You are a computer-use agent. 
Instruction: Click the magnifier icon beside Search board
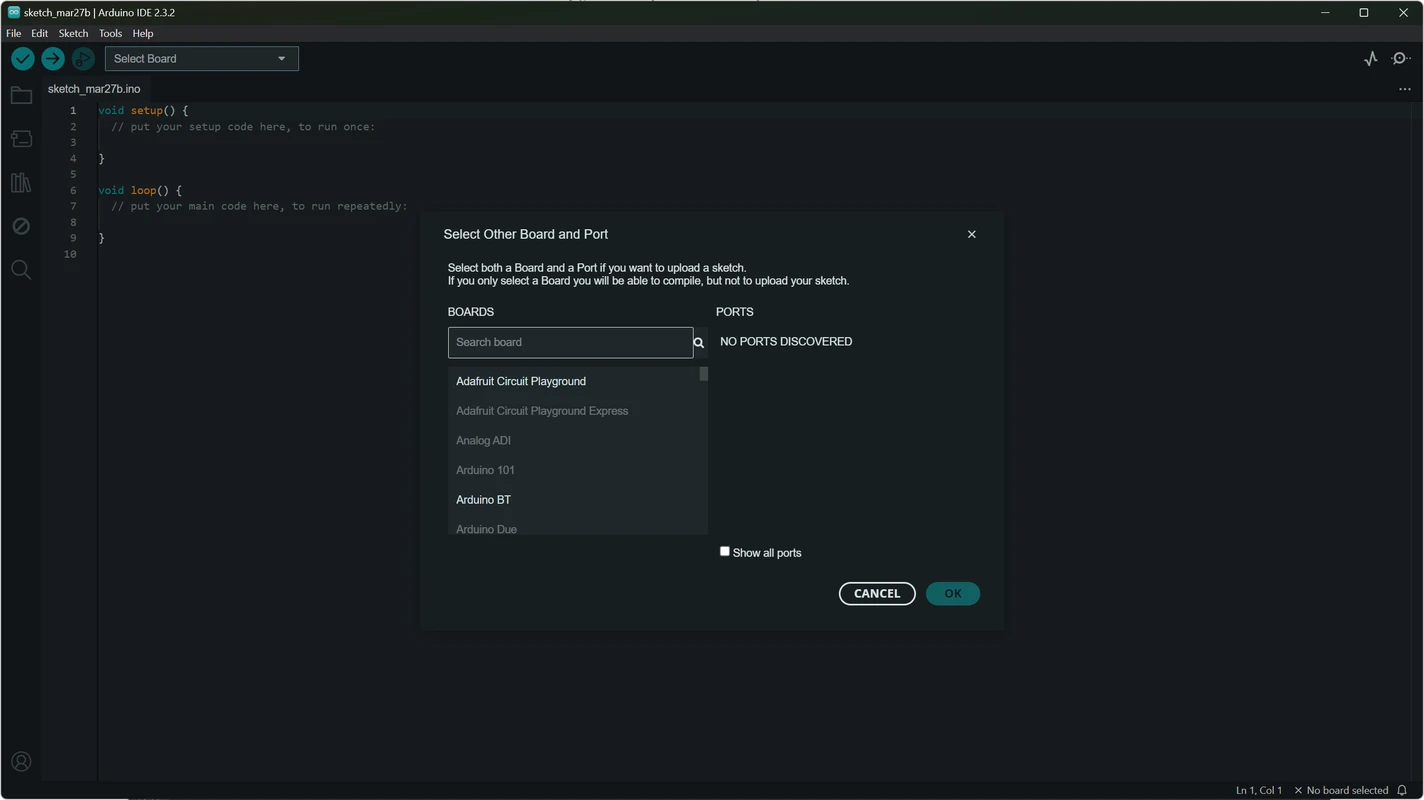click(x=699, y=343)
